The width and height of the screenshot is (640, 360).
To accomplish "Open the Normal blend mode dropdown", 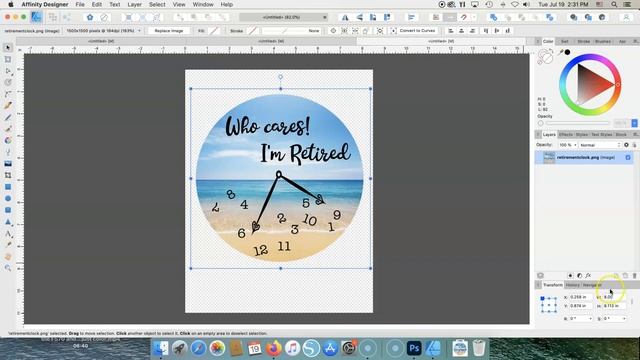I will pyautogui.click(x=600, y=145).
